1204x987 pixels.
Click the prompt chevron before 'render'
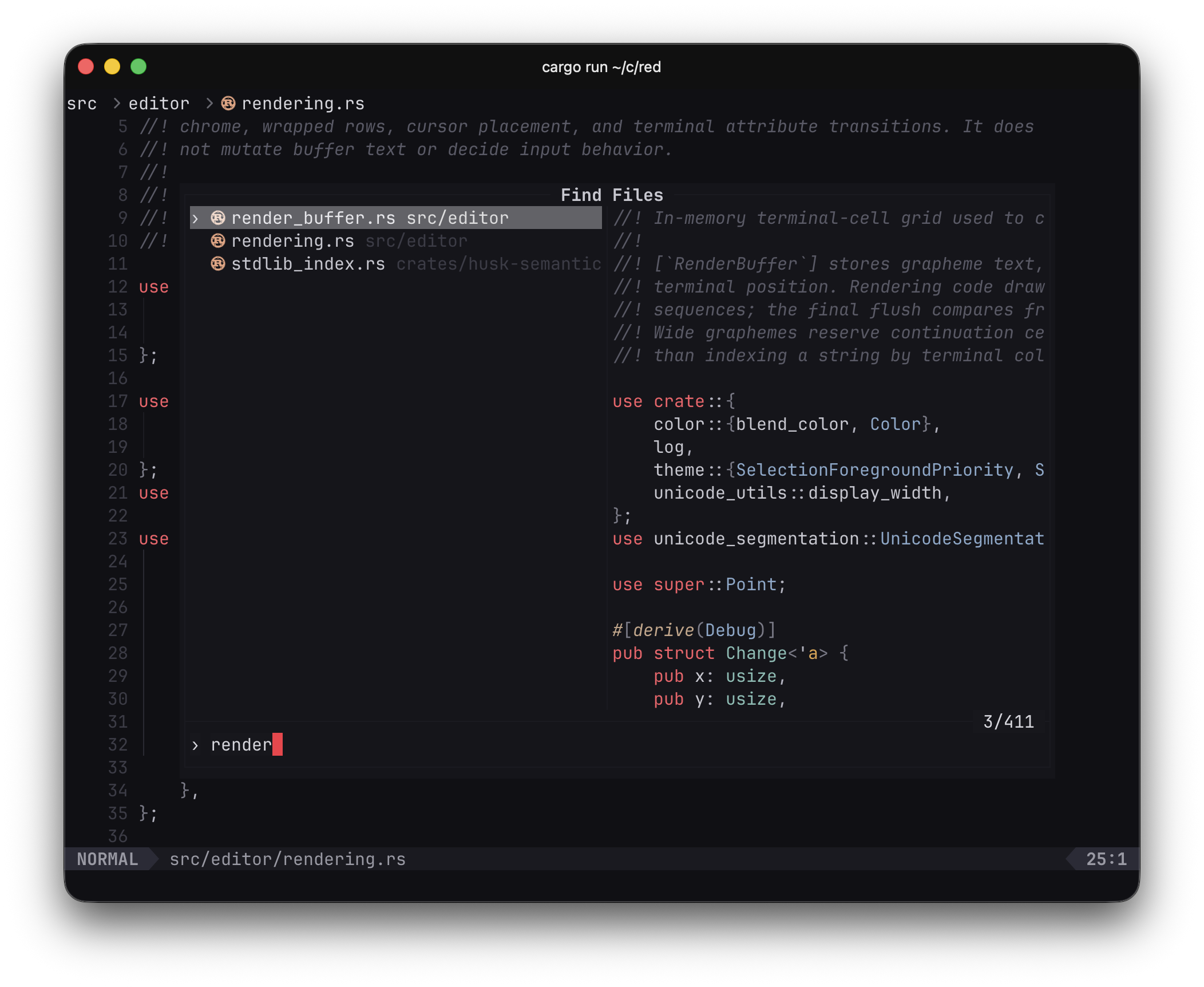[x=195, y=745]
